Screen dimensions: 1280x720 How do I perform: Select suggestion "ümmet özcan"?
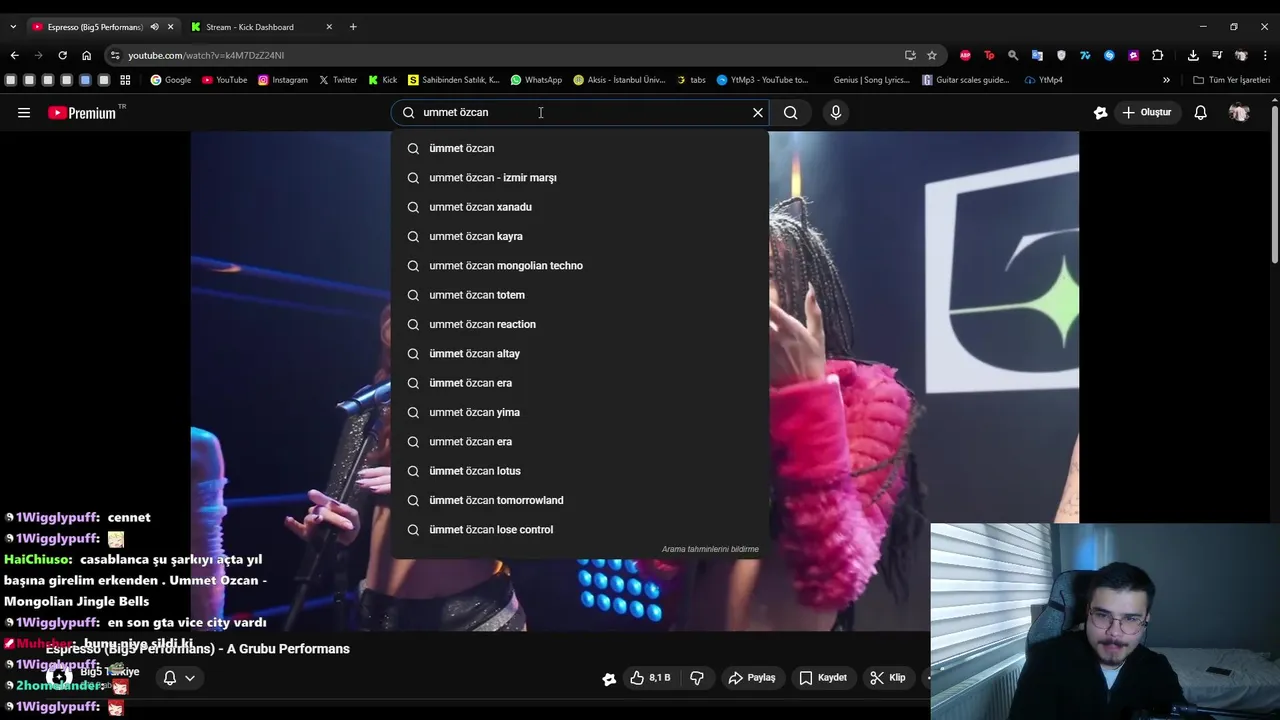click(x=580, y=148)
